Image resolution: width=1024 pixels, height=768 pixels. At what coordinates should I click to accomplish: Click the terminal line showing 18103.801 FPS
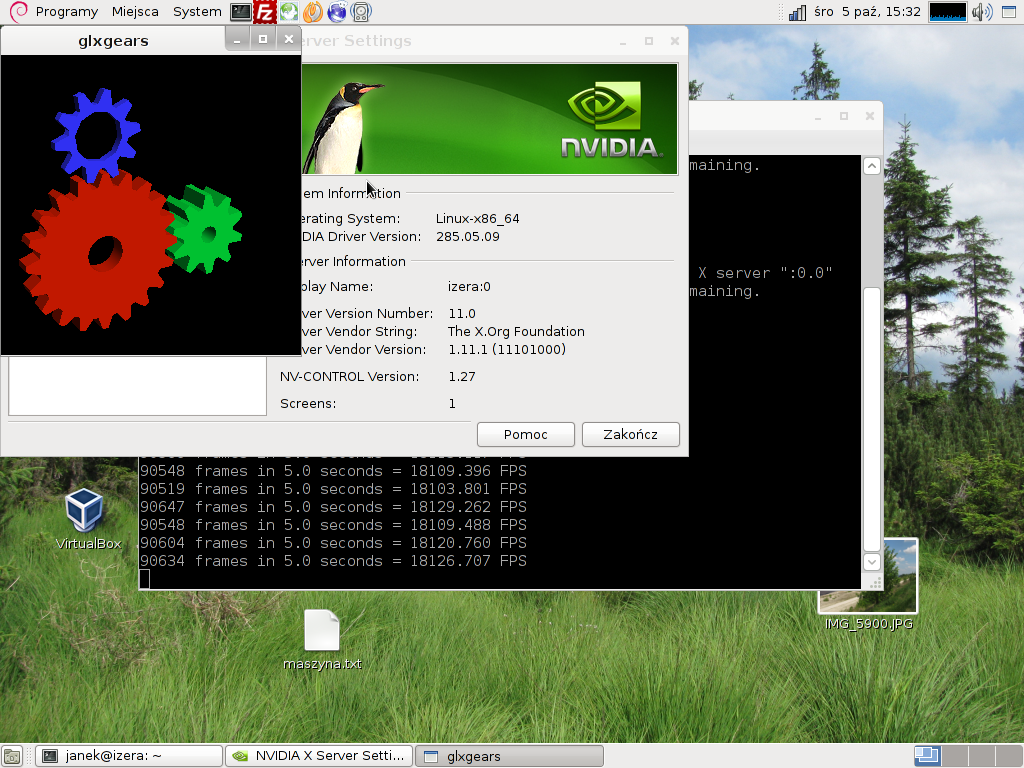(x=333, y=489)
